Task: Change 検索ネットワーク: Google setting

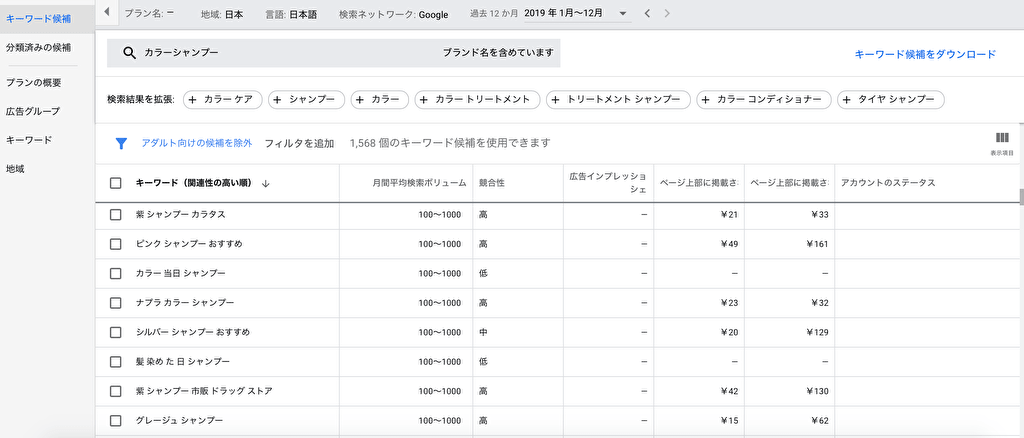Action: [394, 14]
